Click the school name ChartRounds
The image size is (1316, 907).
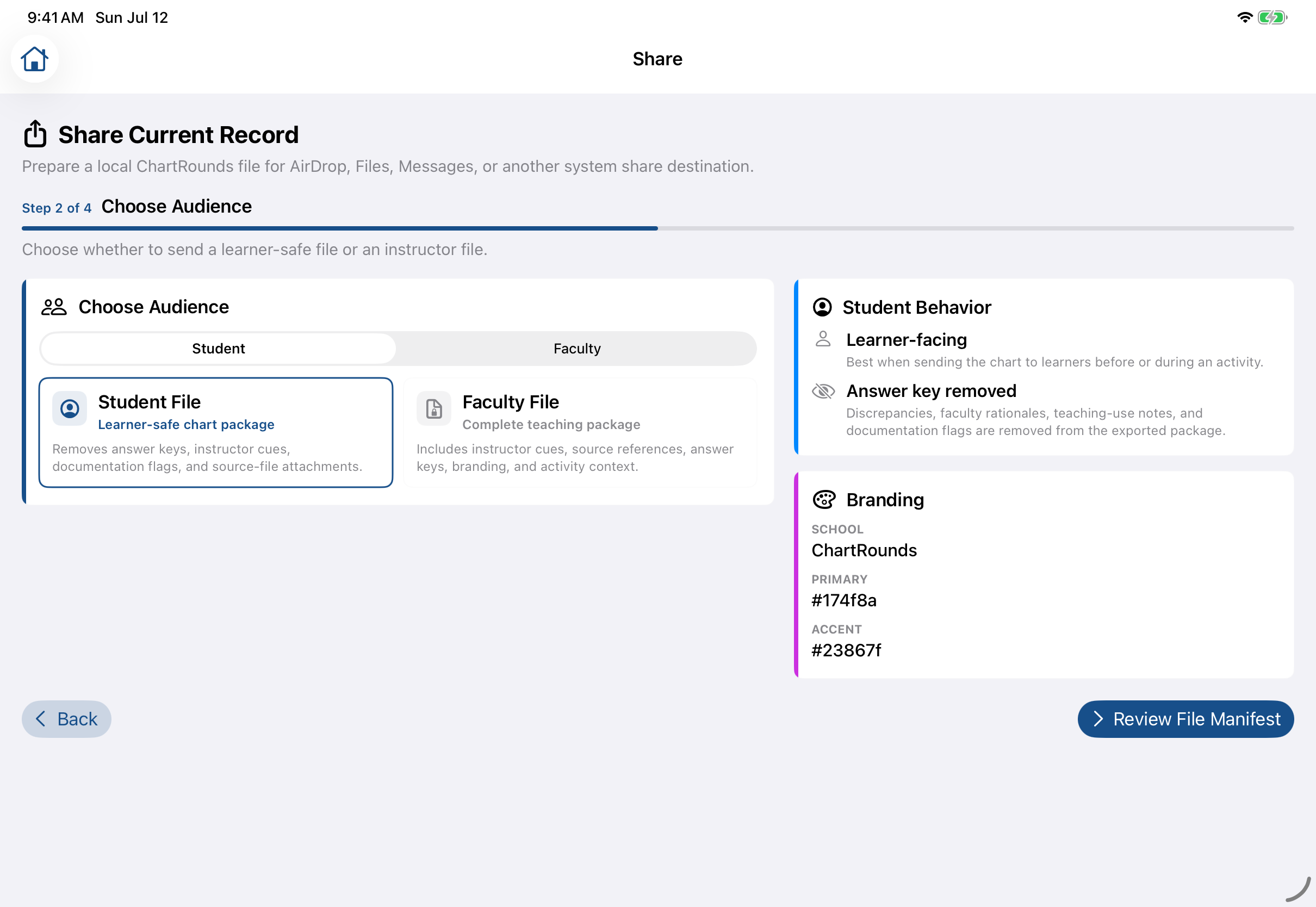pyautogui.click(x=864, y=551)
